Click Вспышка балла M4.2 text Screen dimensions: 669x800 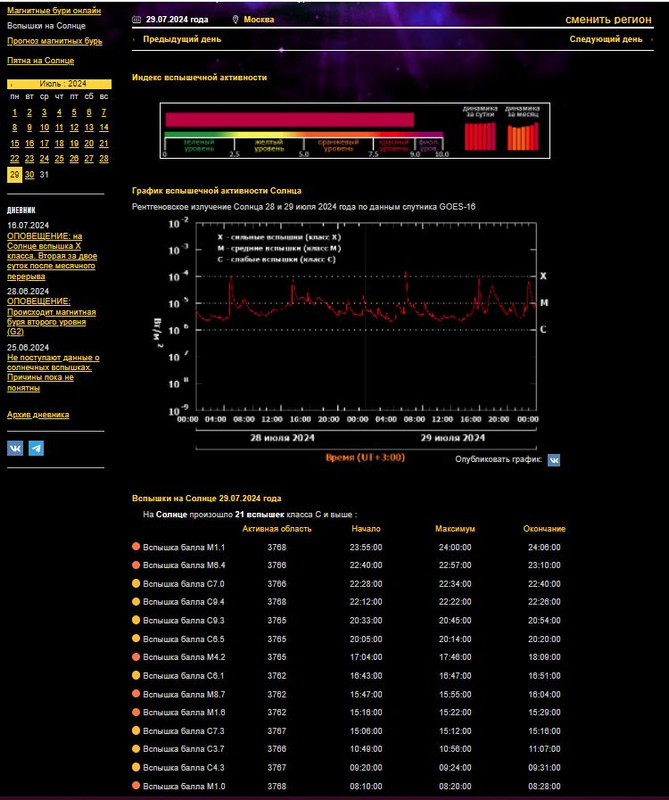[x=184, y=657]
